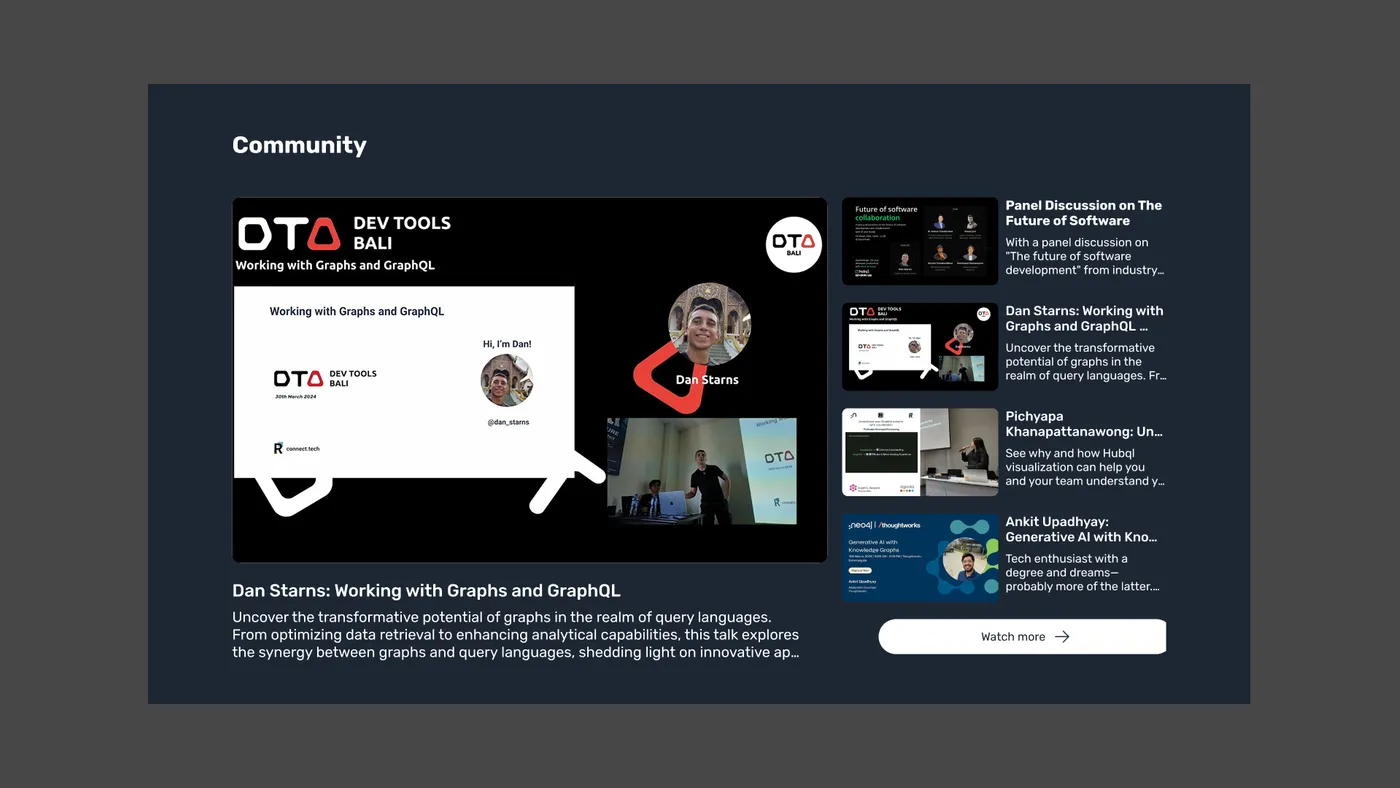This screenshot has height=788, width=1400.
Task: Click the text 'See why and how Hubql'
Action: pos(1085,467)
